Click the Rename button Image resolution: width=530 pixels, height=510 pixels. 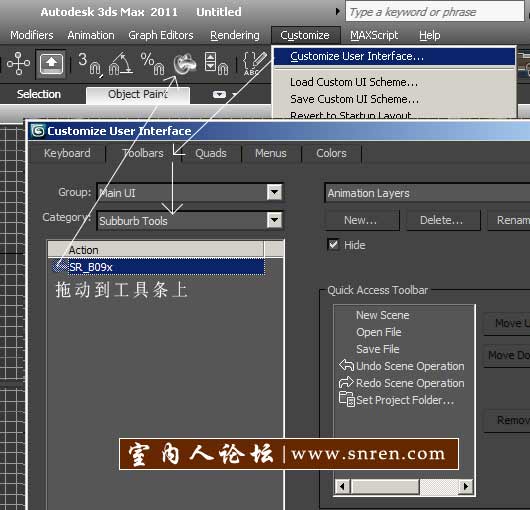(x=509, y=220)
